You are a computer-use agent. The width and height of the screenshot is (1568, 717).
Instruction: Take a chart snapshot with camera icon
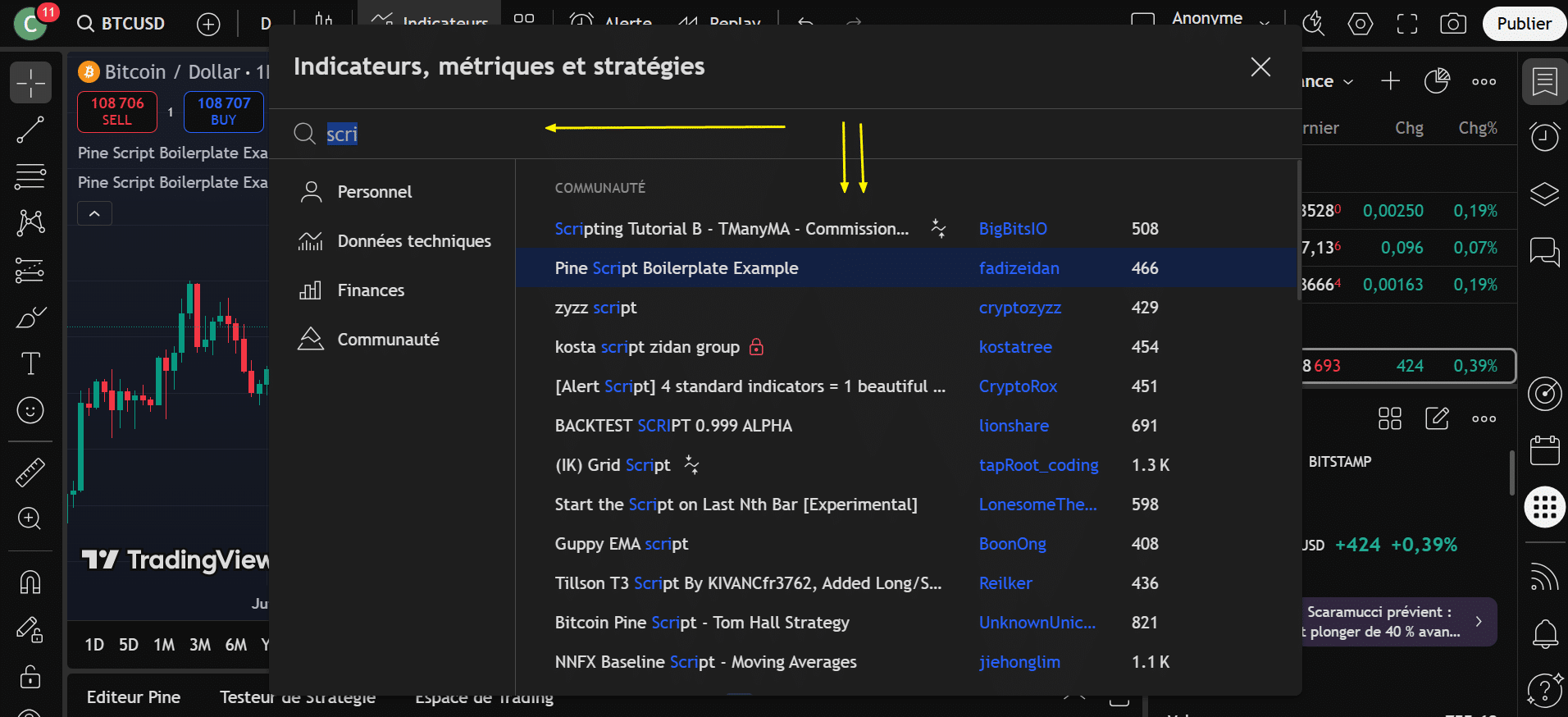pyautogui.click(x=1453, y=24)
